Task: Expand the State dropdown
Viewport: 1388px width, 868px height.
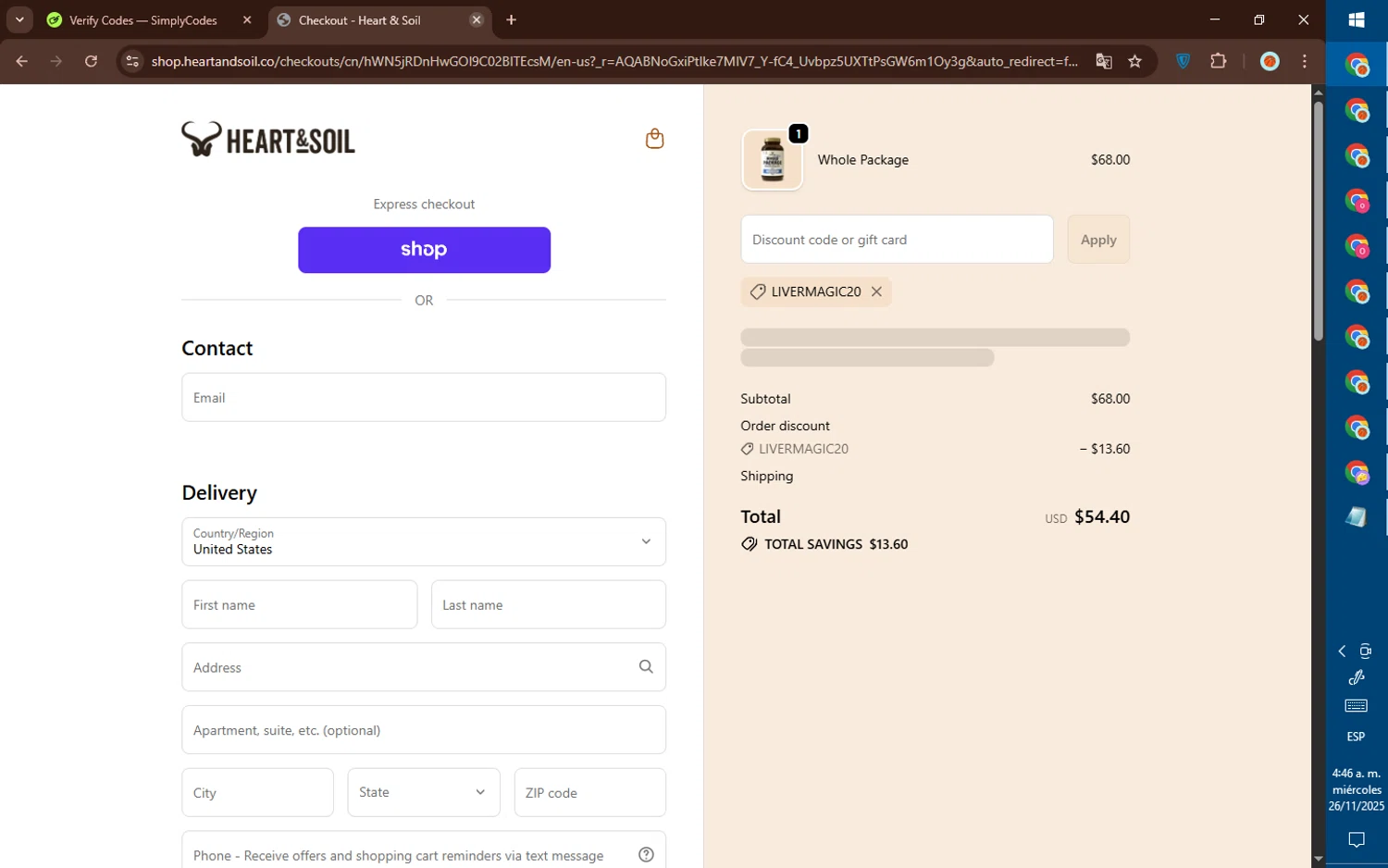Action: [x=424, y=792]
